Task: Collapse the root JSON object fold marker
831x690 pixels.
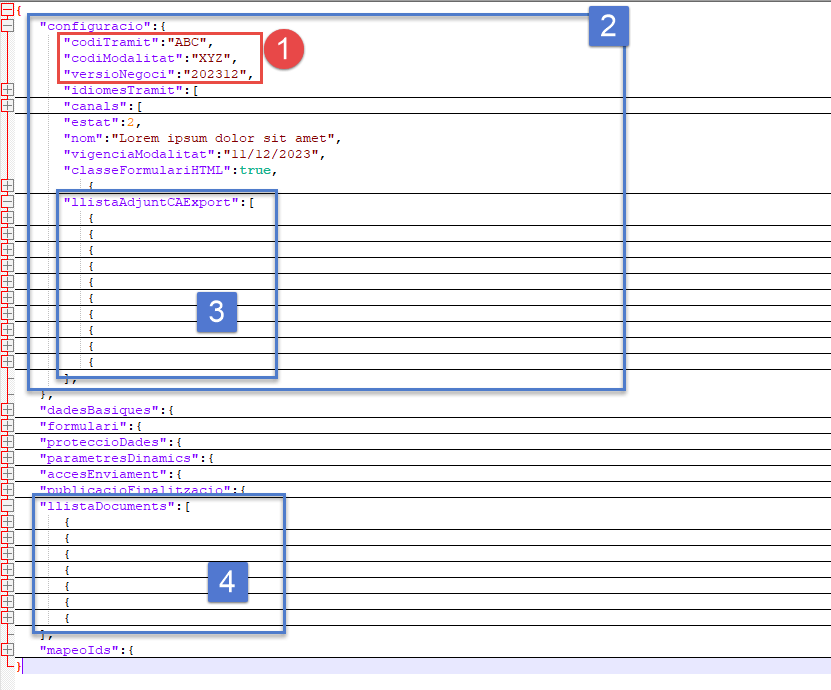Action: click(x=7, y=9)
